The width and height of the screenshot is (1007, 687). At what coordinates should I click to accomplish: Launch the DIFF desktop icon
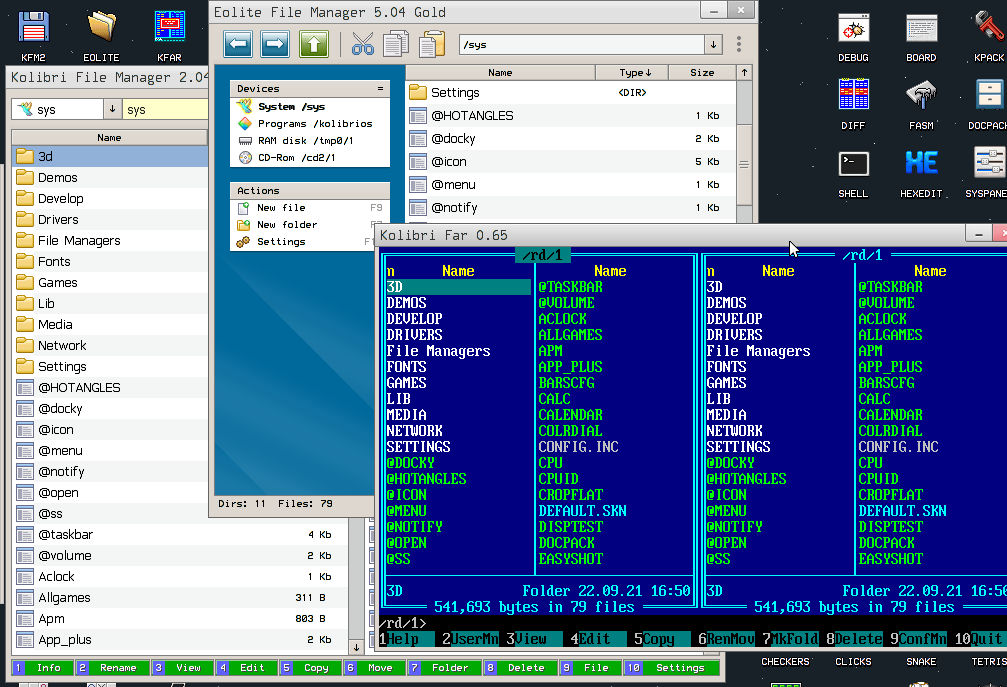pos(853,104)
